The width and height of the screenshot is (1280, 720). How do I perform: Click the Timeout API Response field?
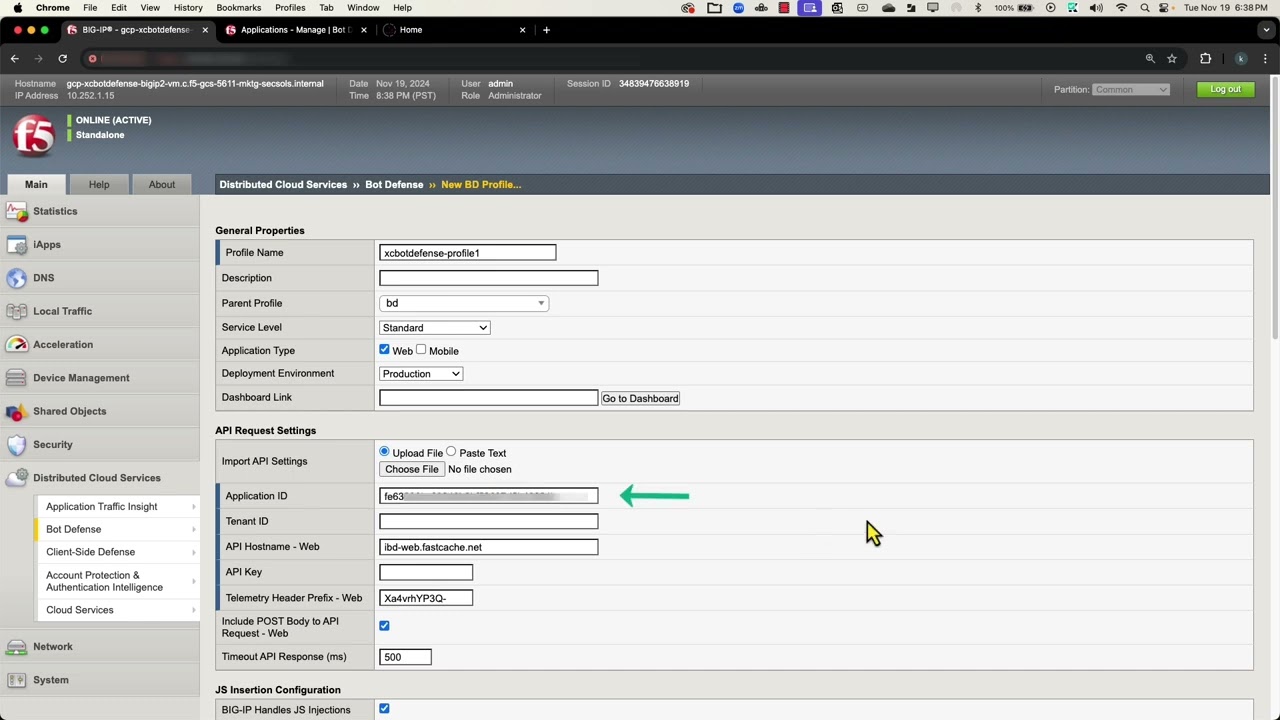coord(405,657)
